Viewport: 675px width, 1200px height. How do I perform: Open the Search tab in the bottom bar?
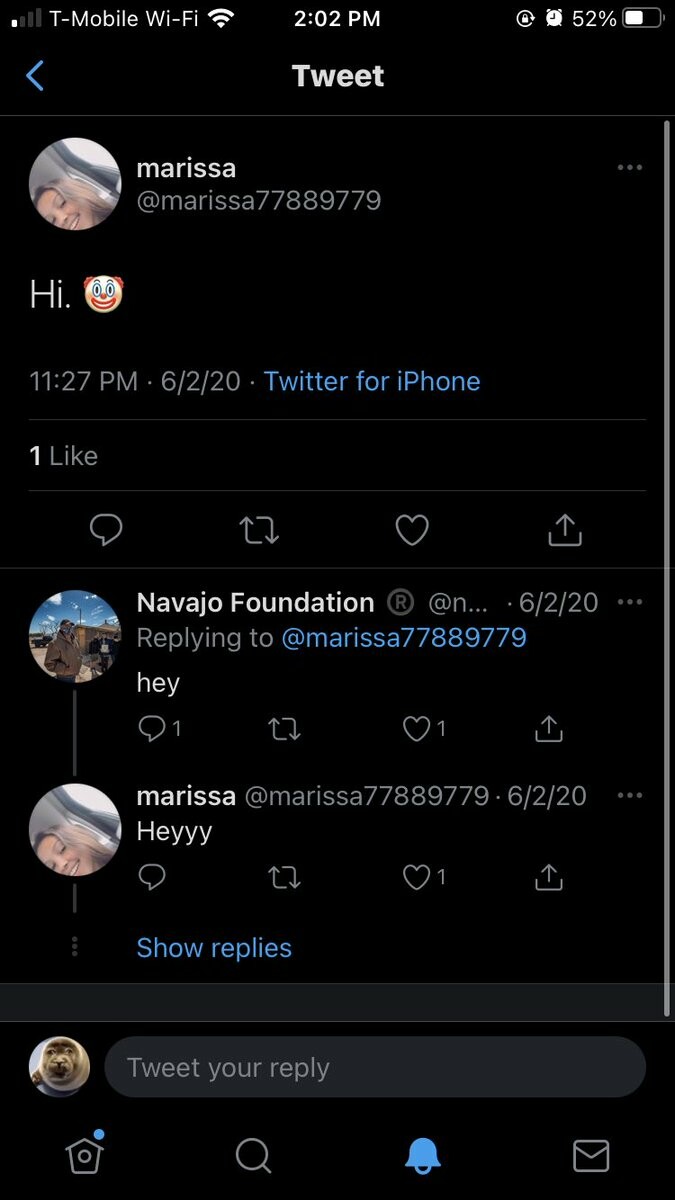(253, 1155)
